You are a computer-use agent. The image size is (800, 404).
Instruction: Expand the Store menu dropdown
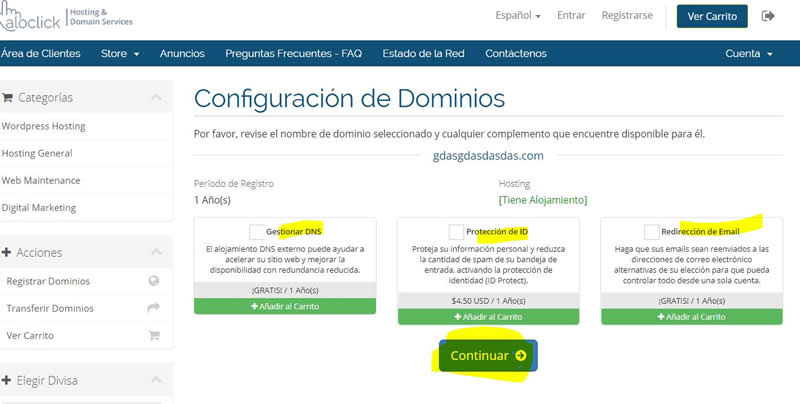[x=120, y=53]
